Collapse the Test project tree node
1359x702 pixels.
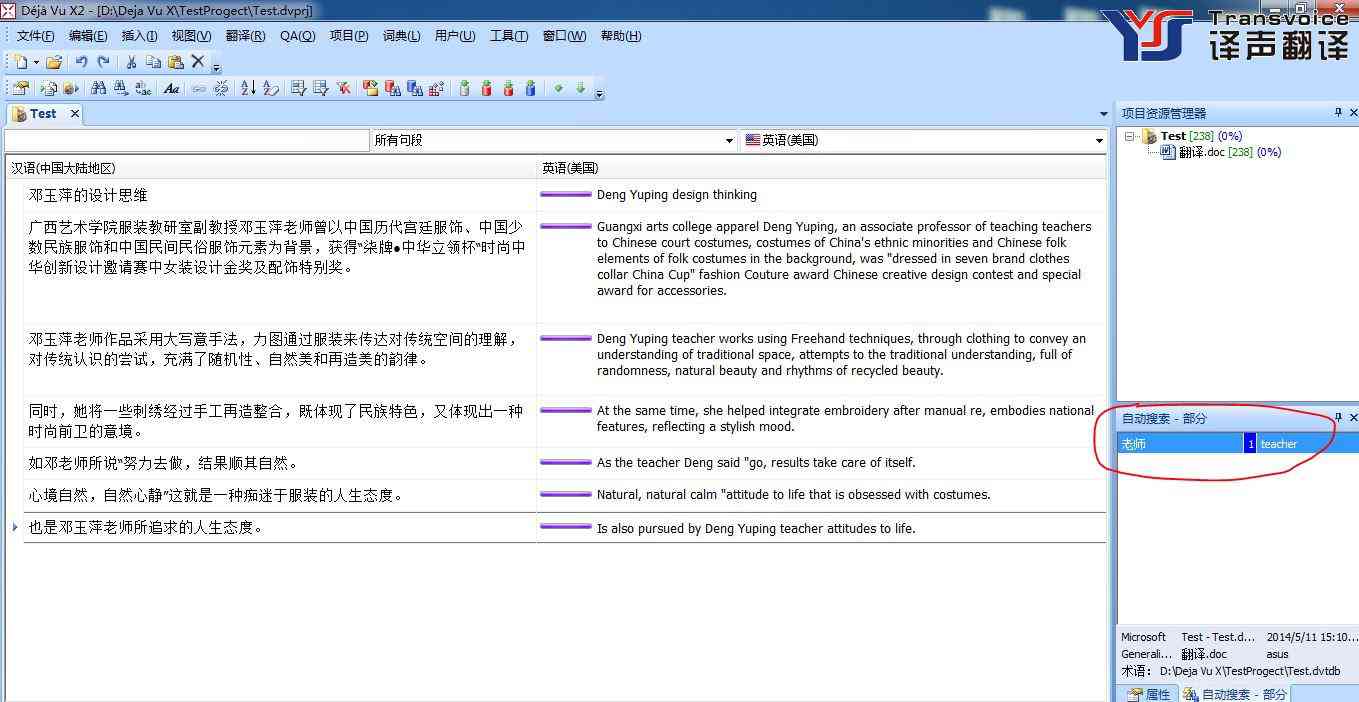pos(1129,136)
